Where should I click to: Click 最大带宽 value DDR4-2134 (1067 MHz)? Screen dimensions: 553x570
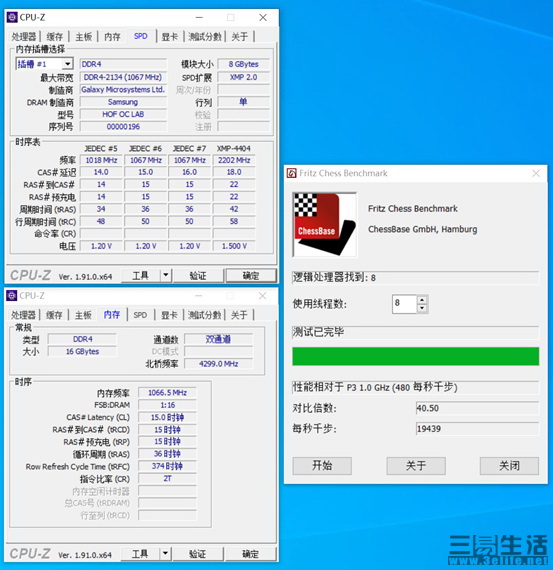(x=123, y=77)
